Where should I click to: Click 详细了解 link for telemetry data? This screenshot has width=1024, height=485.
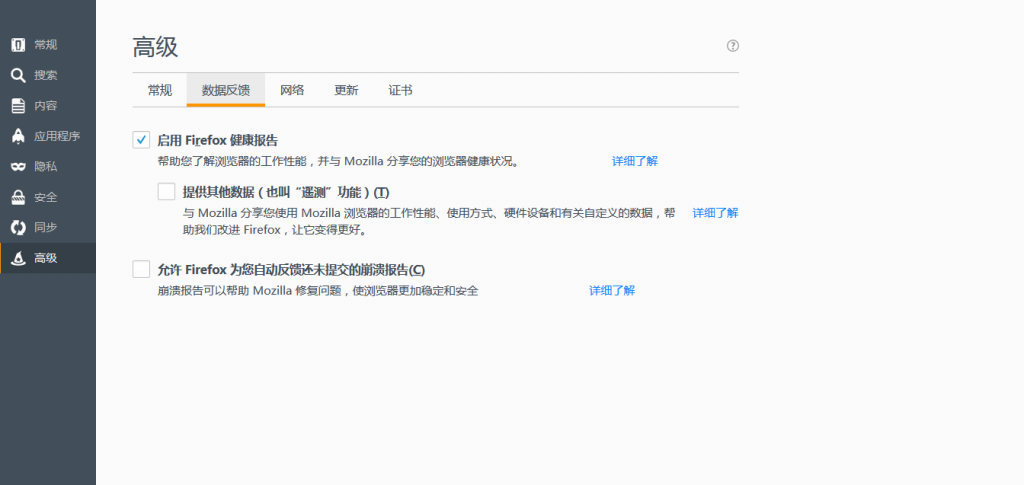click(x=715, y=213)
